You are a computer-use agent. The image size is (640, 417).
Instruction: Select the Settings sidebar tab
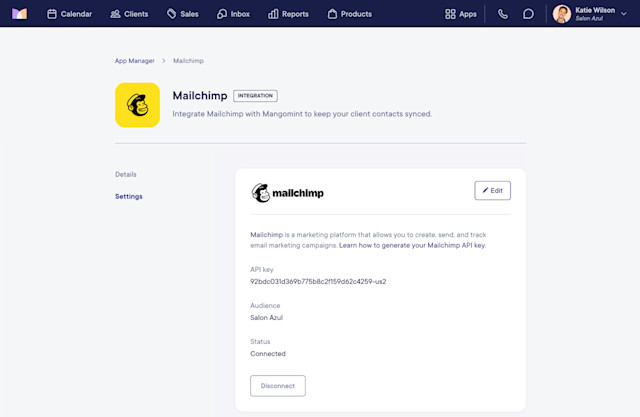pos(129,196)
